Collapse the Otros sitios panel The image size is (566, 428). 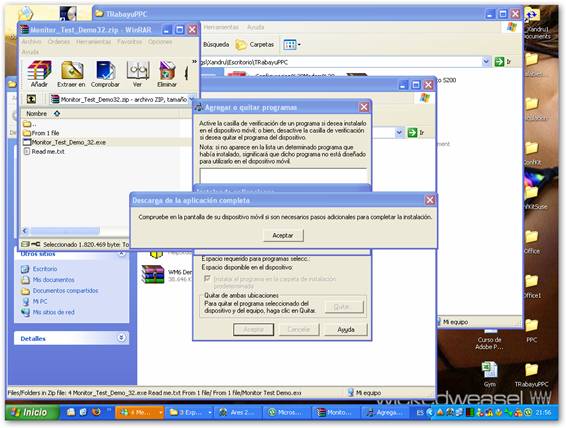122,254
